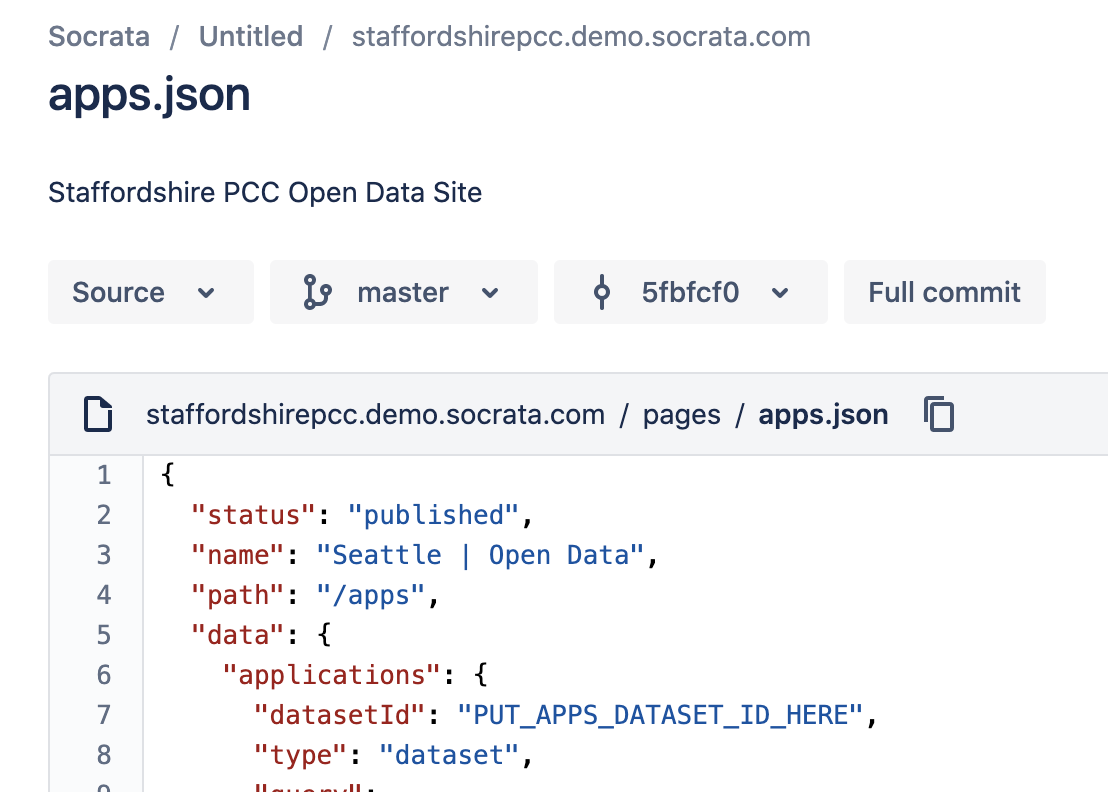Click chevron arrow next to master
Viewport: 1108px width, 792px height.
point(490,292)
